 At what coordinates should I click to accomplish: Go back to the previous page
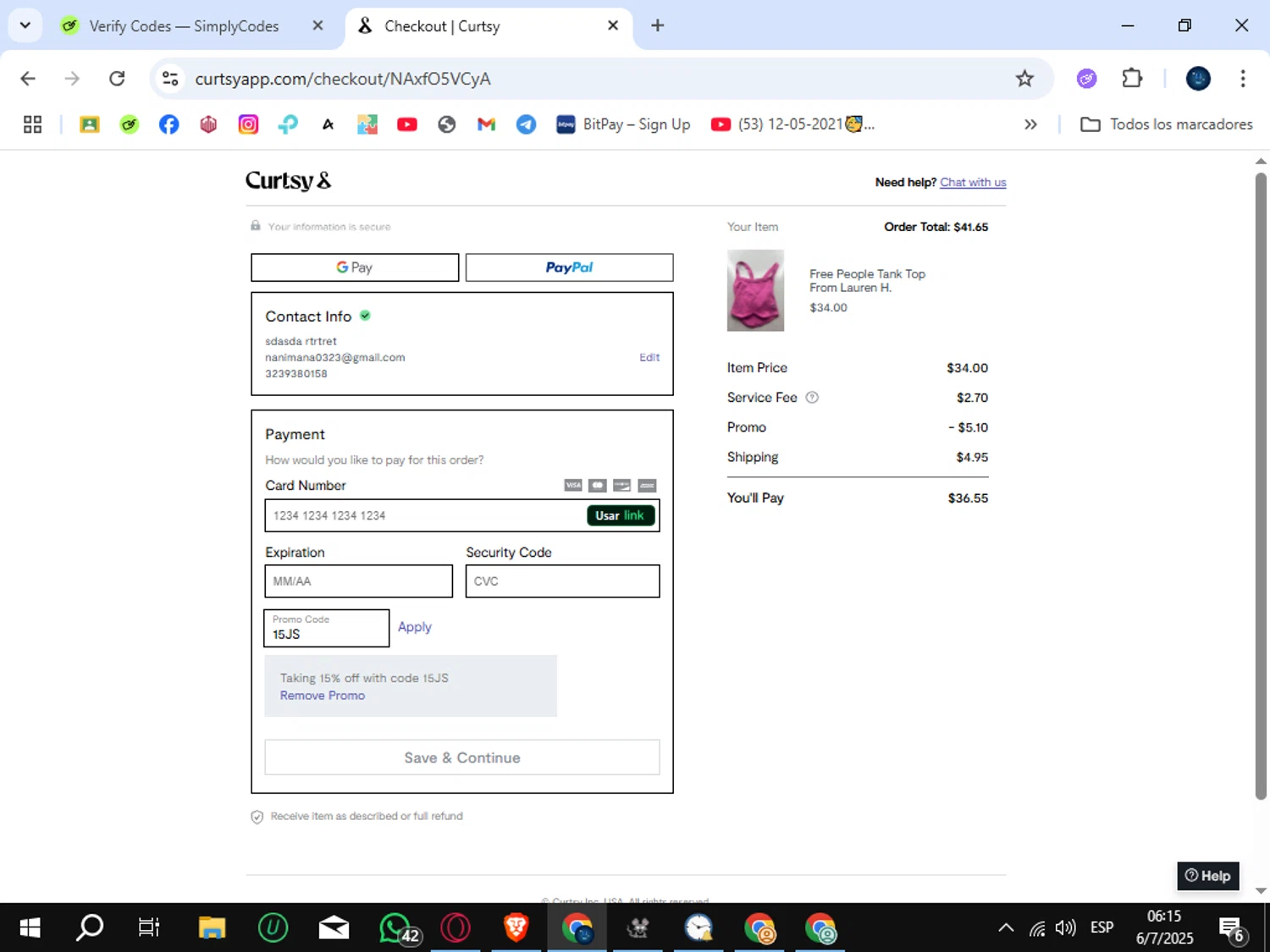click(x=28, y=79)
